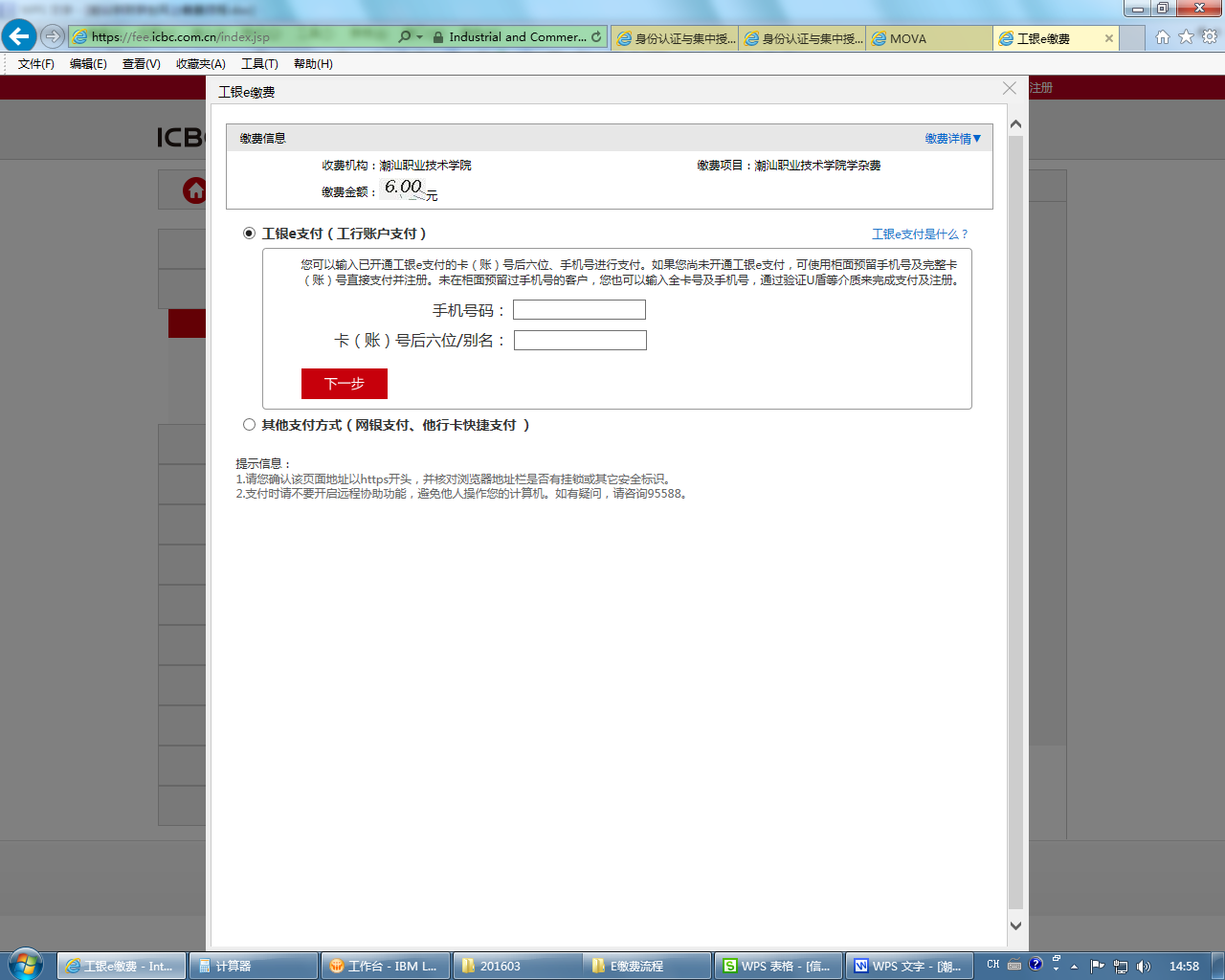The width and height of the screenshot is (1225, 980).
Task: Switch to the second 身份认证与集中授 tab
Action: tap(802, 38)
